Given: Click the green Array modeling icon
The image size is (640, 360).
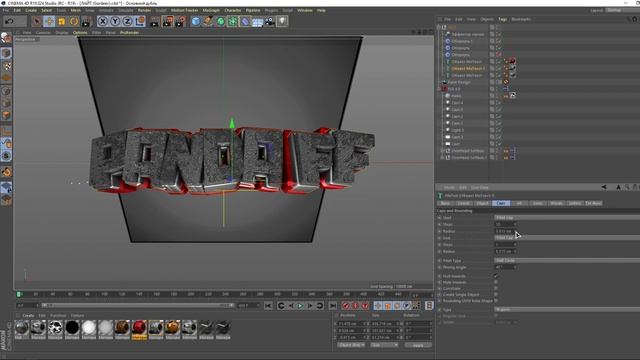Looking at the screenshot, I should pyautogui.click(x=233, y=21).
